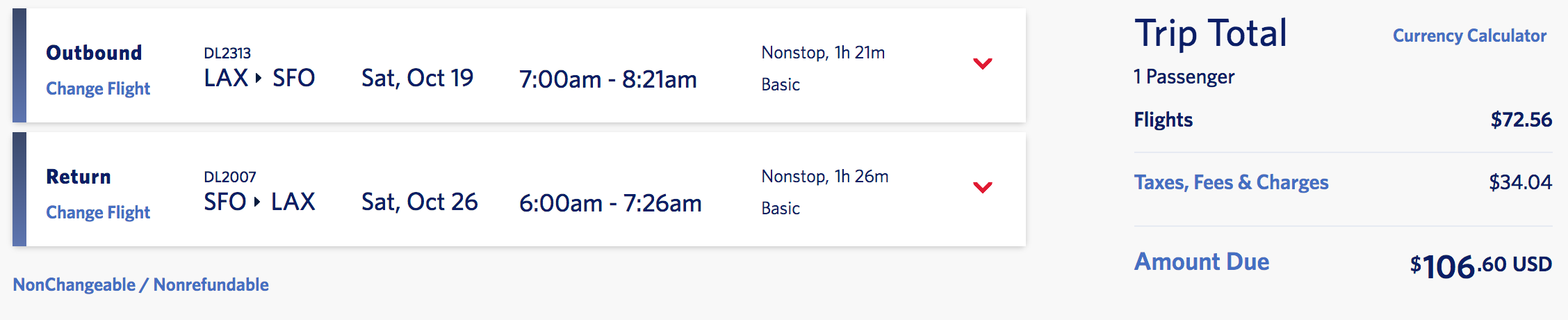Viewport: 1568px width, 320px height.
Task: Click Change Flight under Outbound
Action: (98, 89)
